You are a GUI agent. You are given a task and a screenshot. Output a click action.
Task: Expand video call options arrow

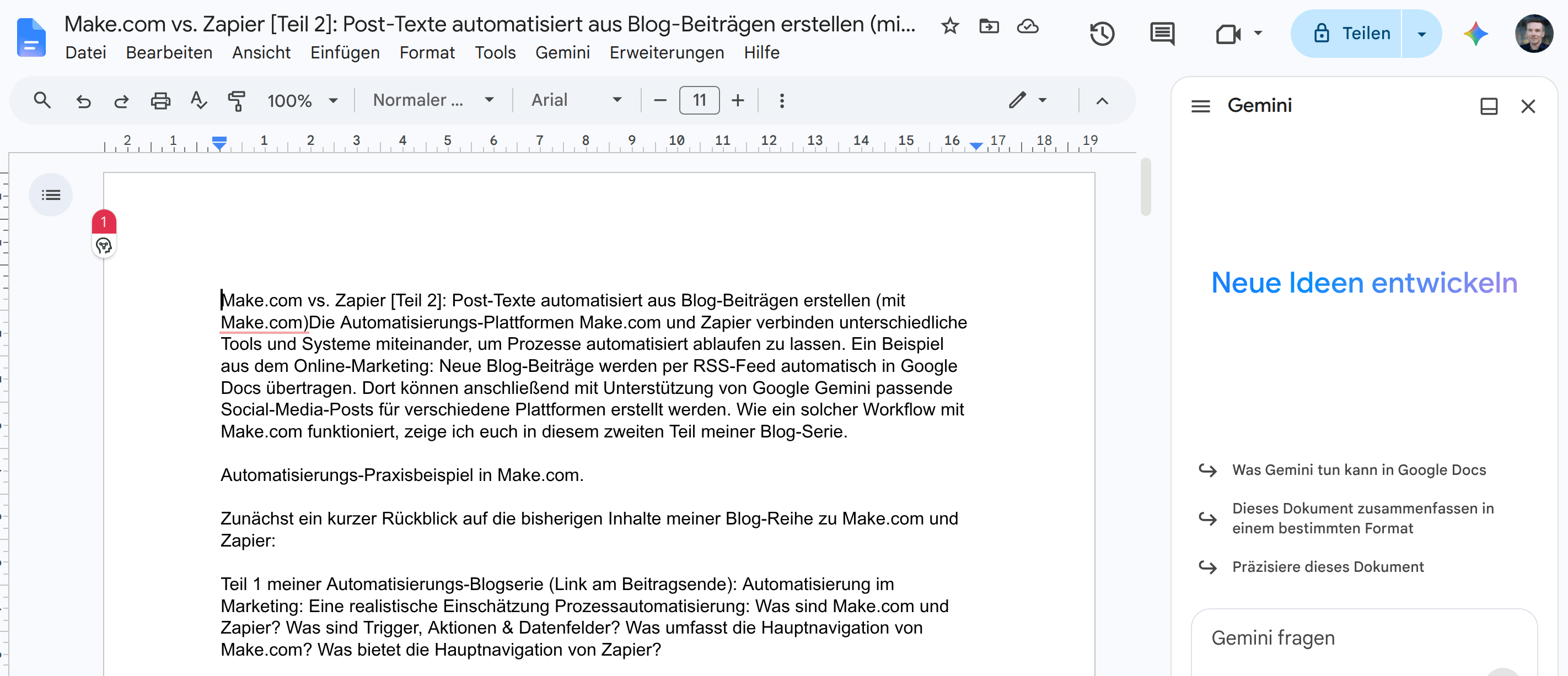click(x=1258, y=34)
